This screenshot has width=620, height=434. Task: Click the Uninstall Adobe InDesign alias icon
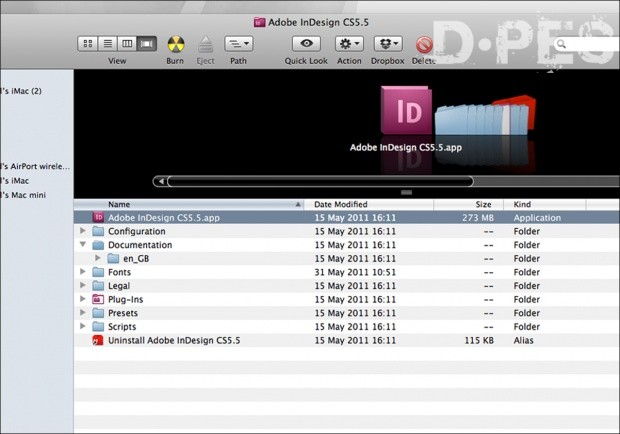pyautogui.click(x=98, y=340)
